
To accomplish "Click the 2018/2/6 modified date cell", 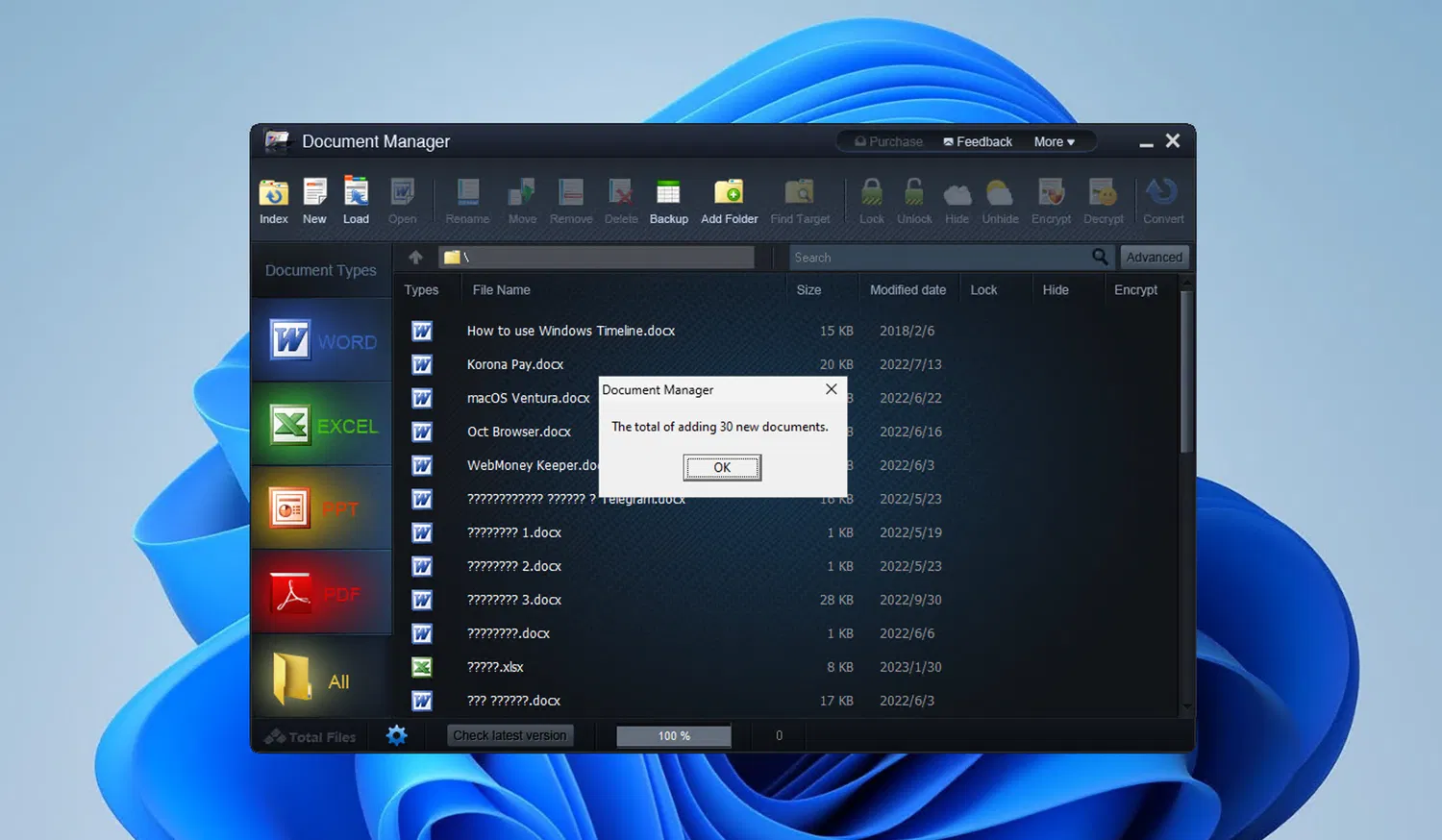I will tap(907, 331).
